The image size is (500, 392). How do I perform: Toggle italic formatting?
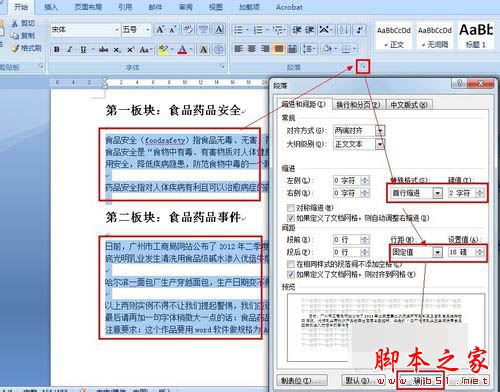pyautogui.click(x=70, y=50)
